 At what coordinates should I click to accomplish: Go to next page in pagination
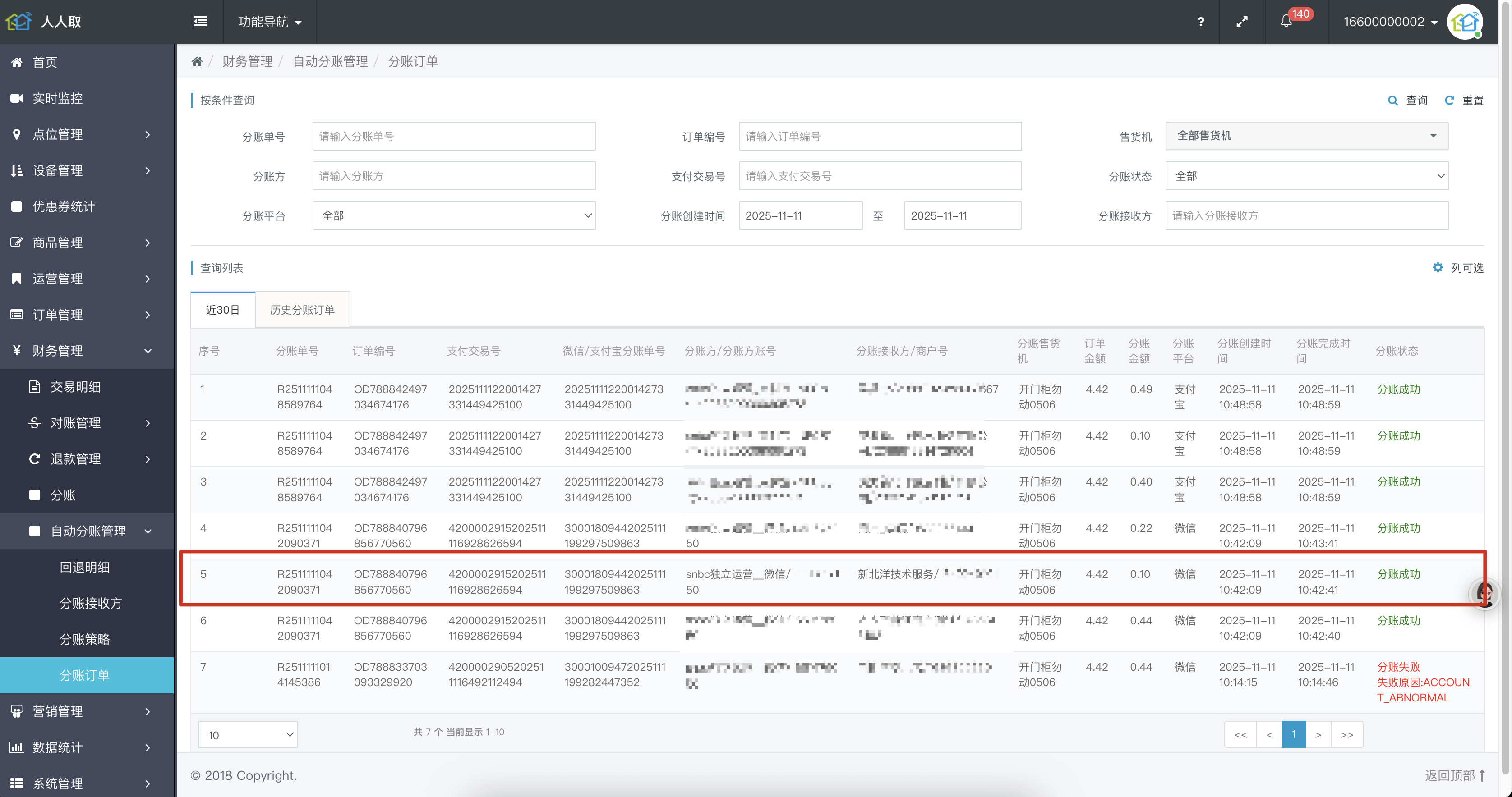pos(1318,735)
